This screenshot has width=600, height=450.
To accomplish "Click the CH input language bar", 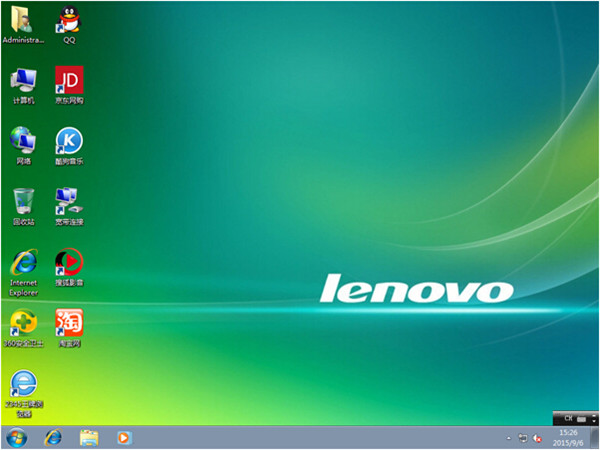I will point(567,416).
